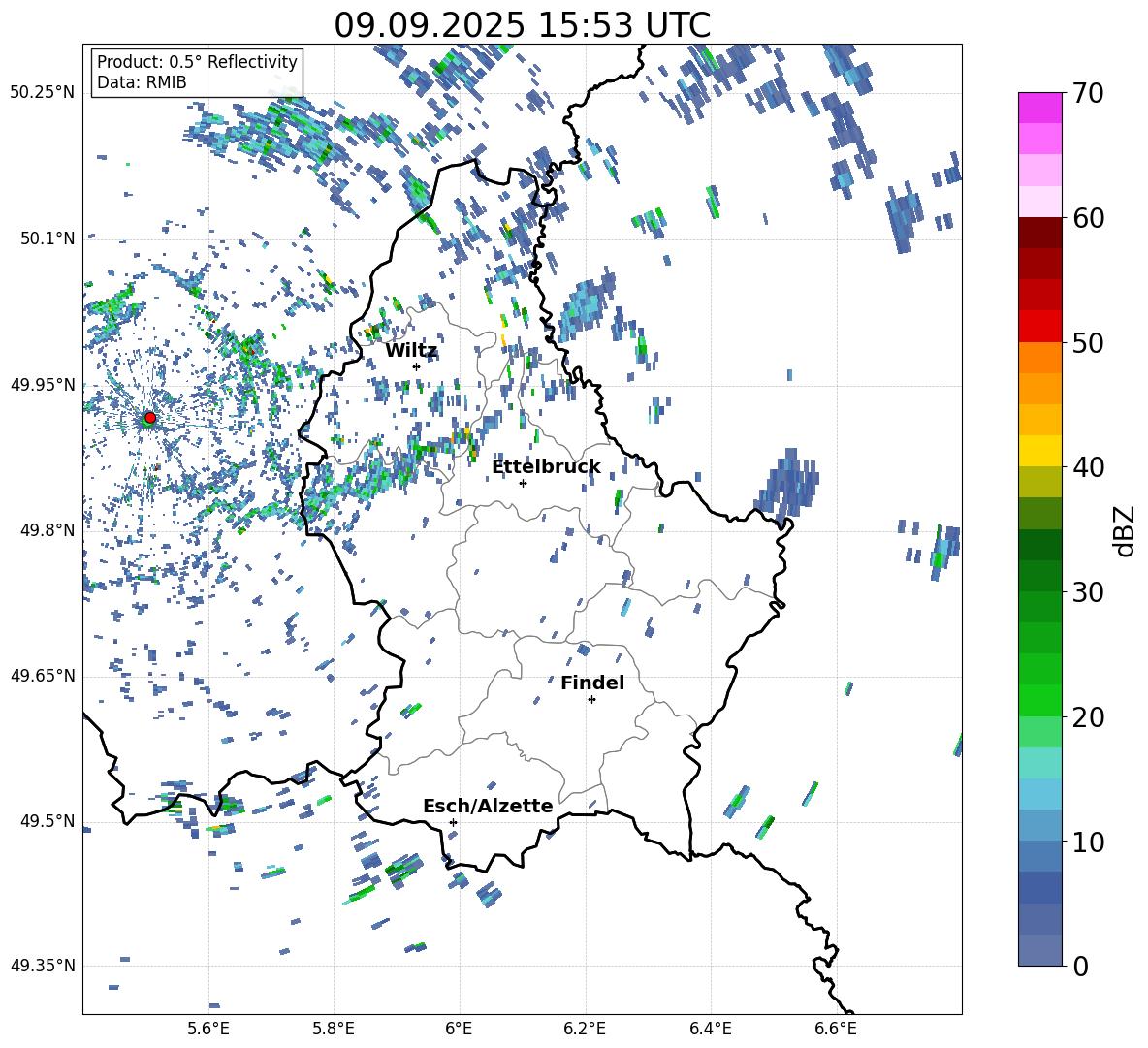Viewport: 1148px width, 1048px height.
Task: Click the 49.8°N latitude label
Action: [x=47, y=530]
